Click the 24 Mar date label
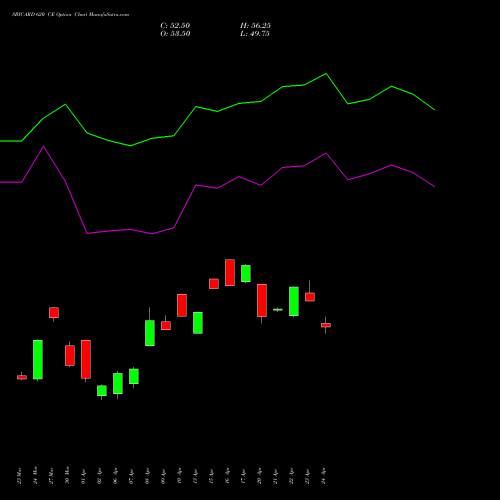This screenshot has height=500, width=500. point(35,476)
